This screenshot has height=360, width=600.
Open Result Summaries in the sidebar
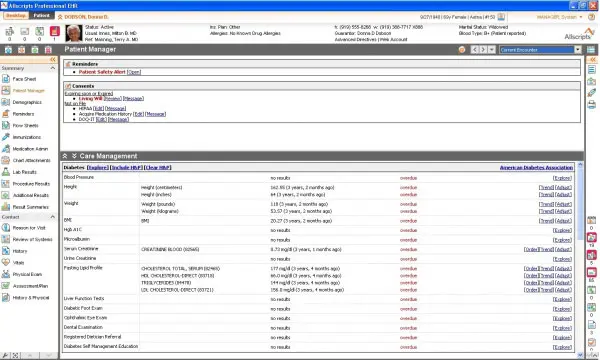tap(31, 207)
